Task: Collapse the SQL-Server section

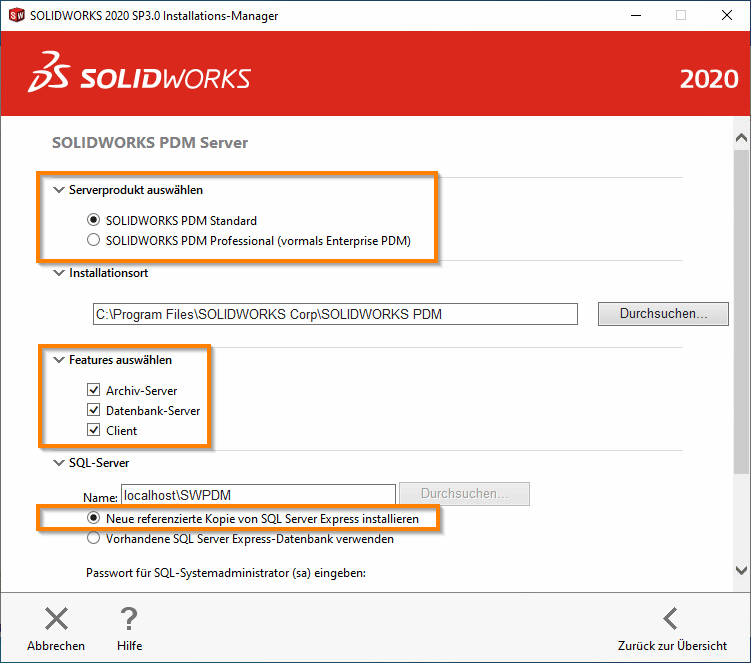Action: (59, 463)
